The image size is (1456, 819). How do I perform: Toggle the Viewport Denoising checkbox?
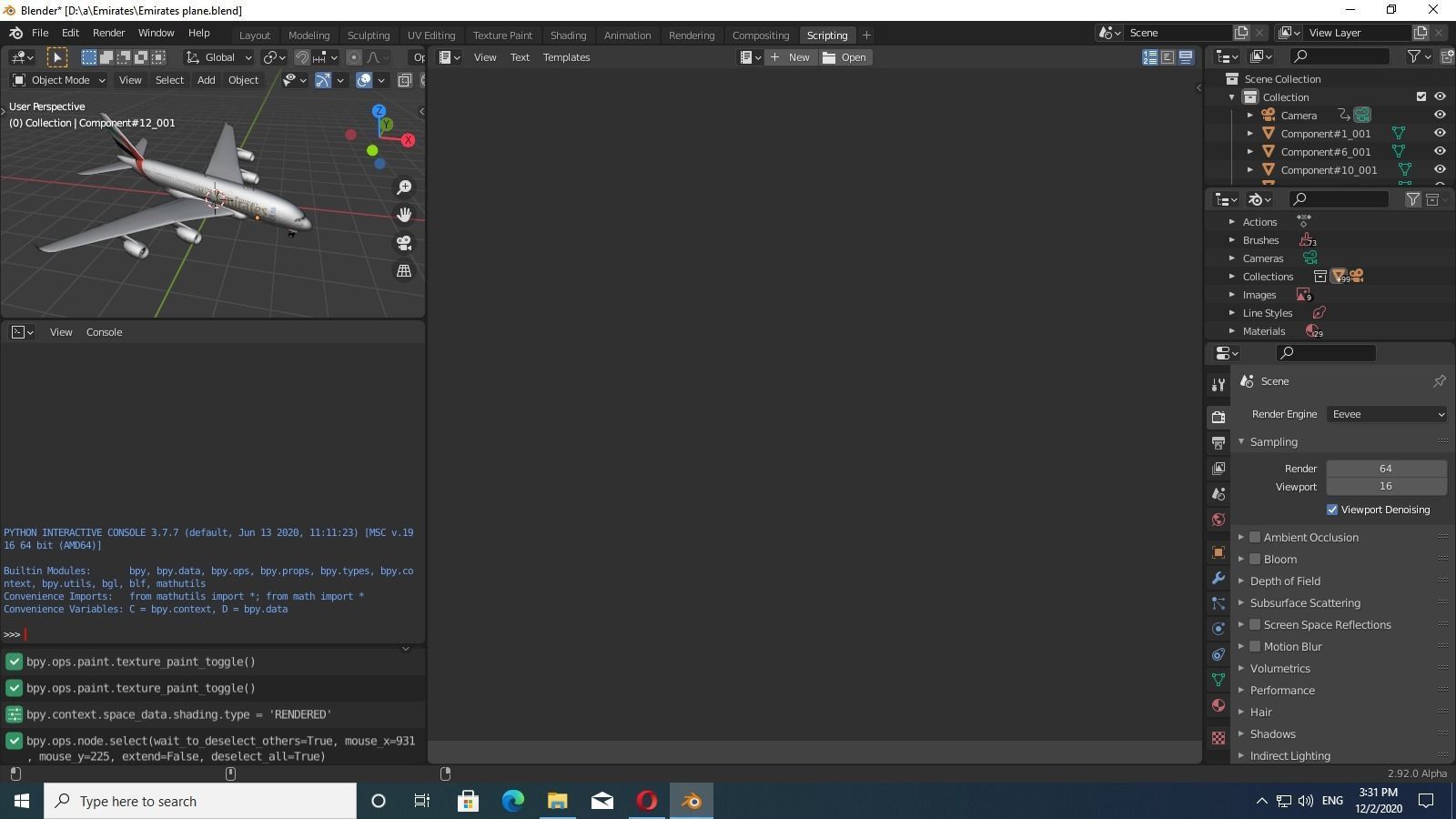(1332, 510)
